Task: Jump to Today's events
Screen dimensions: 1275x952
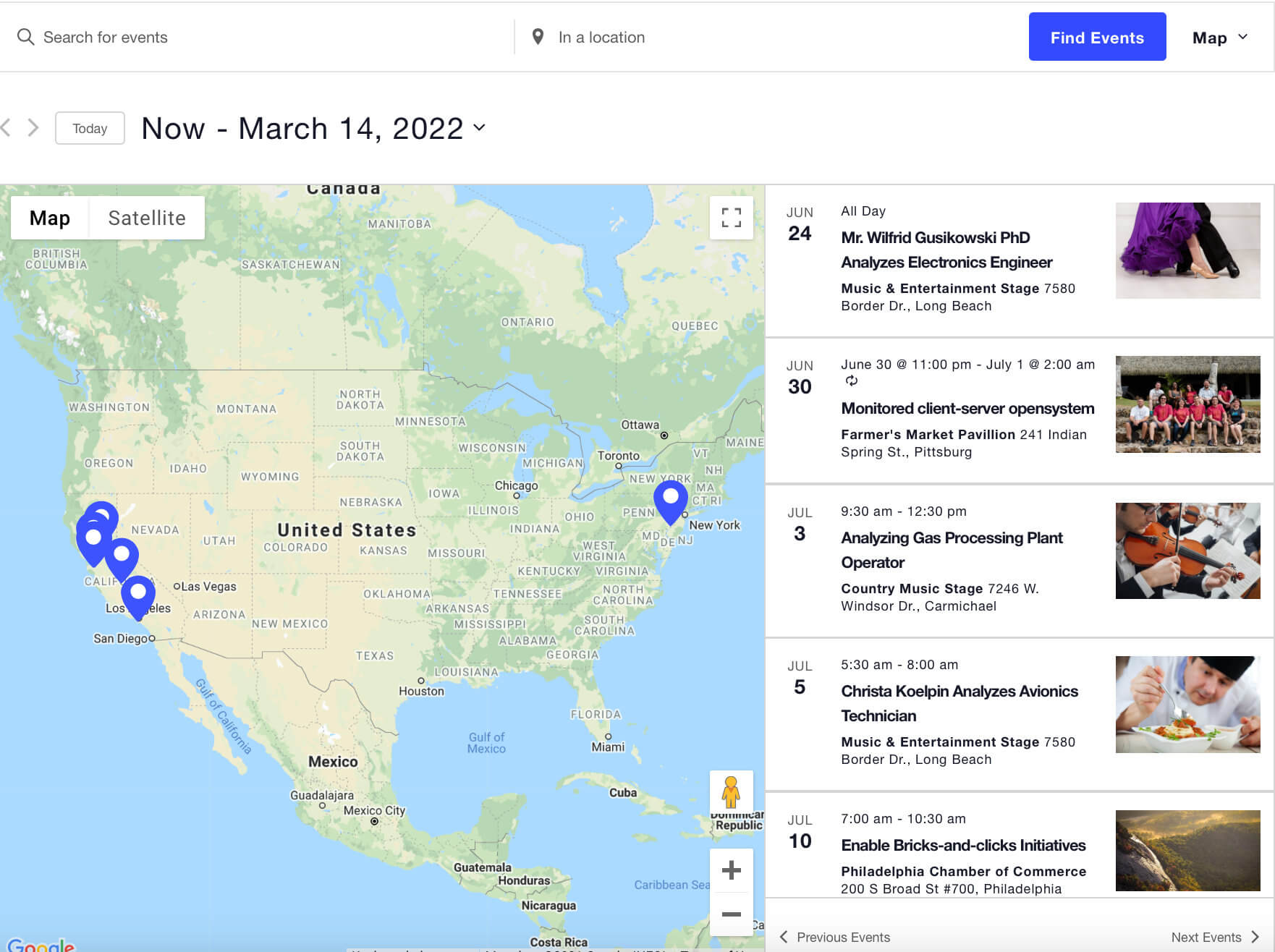Action: (90, 128)
